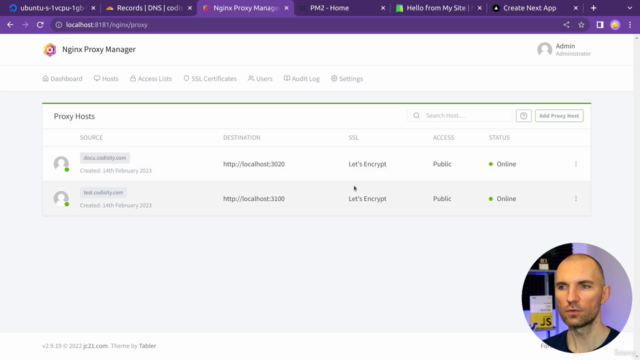Bookmark this page with star icon
Screen dimensions: 640x360
click(581, 25)
